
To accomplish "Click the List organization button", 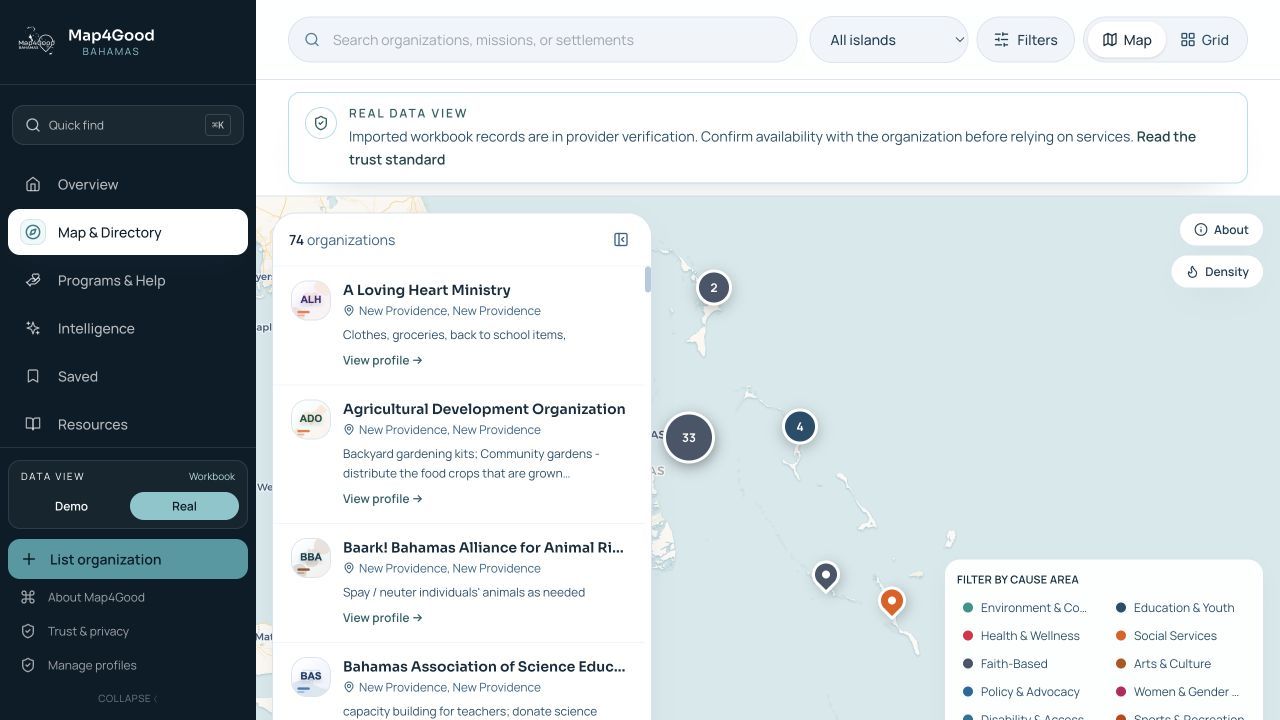I will tap(128, 559).
